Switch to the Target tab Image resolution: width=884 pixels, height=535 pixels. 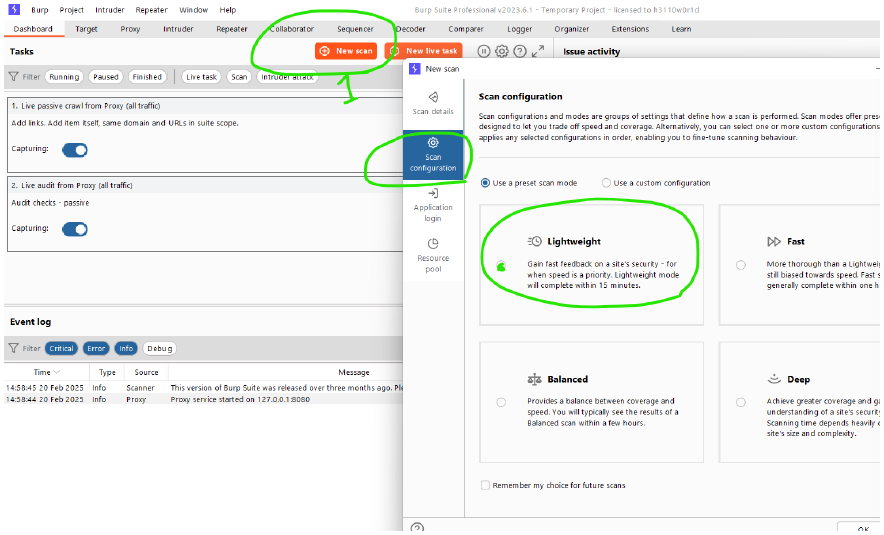tap(86, 29)
